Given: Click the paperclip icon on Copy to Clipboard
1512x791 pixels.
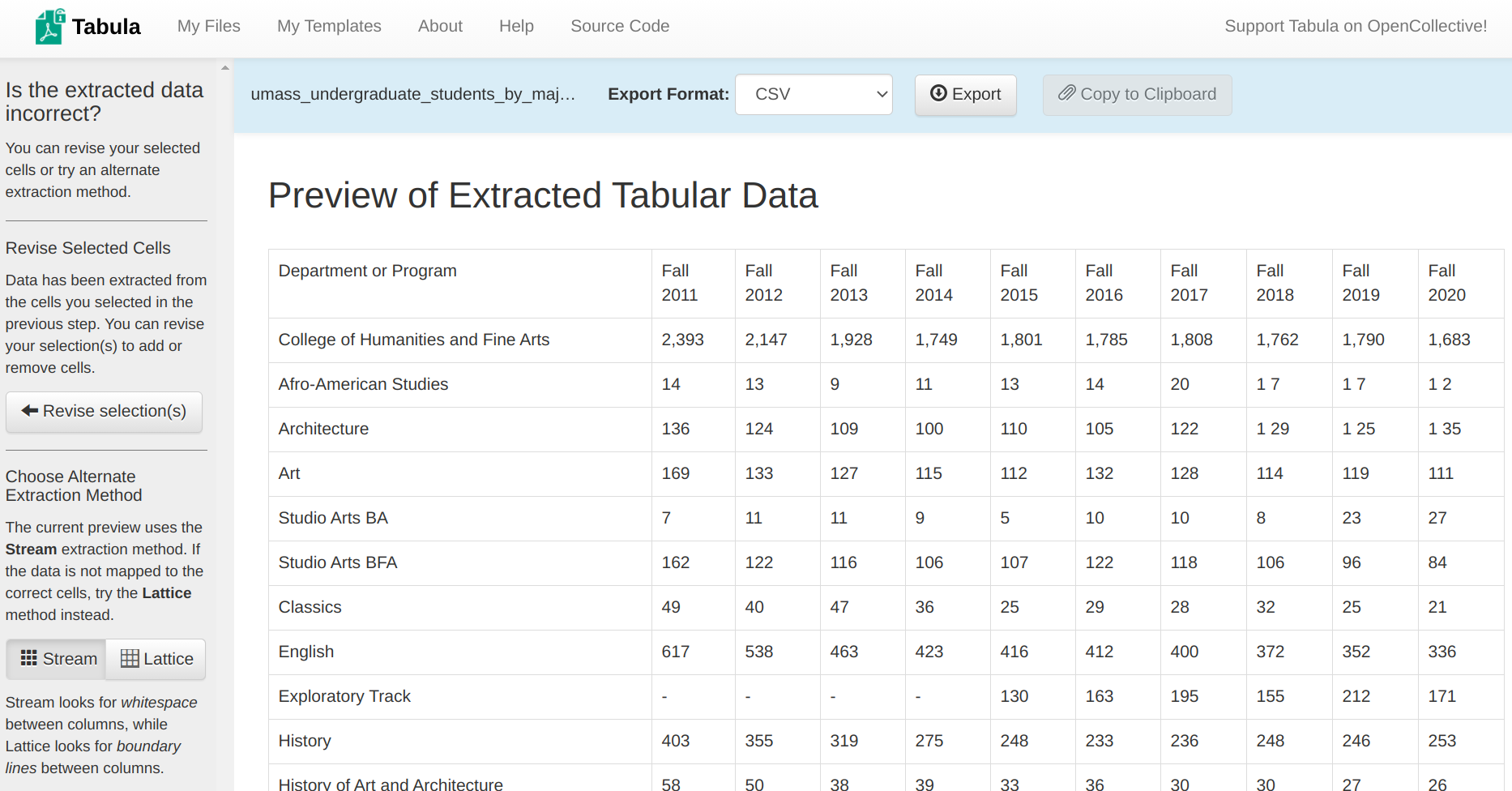Looking at the screenshot, I should (x=1066, y=93).
